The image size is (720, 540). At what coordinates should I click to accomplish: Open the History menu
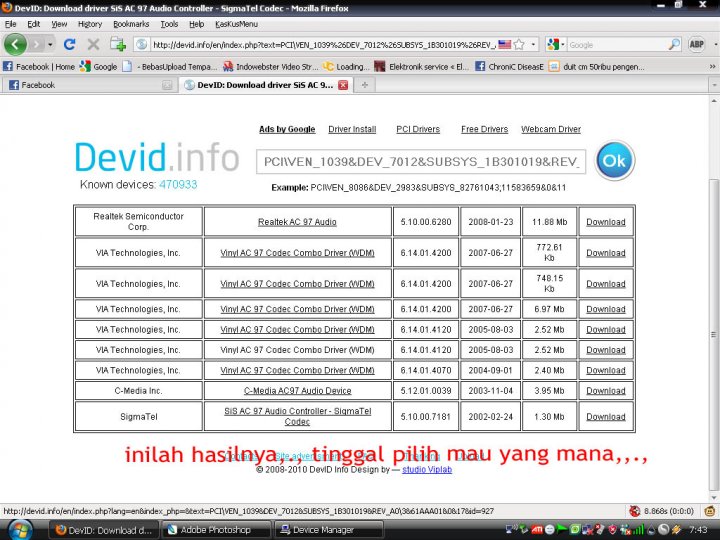[90, 24]
